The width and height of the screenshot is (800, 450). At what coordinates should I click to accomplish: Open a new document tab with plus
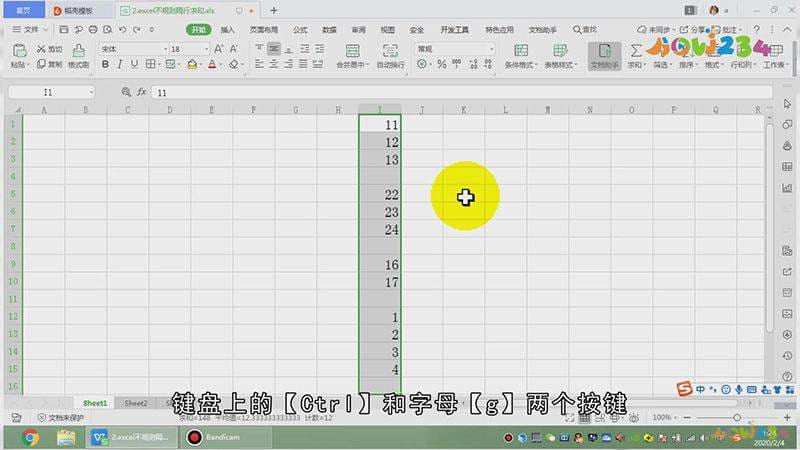point(274,10)
